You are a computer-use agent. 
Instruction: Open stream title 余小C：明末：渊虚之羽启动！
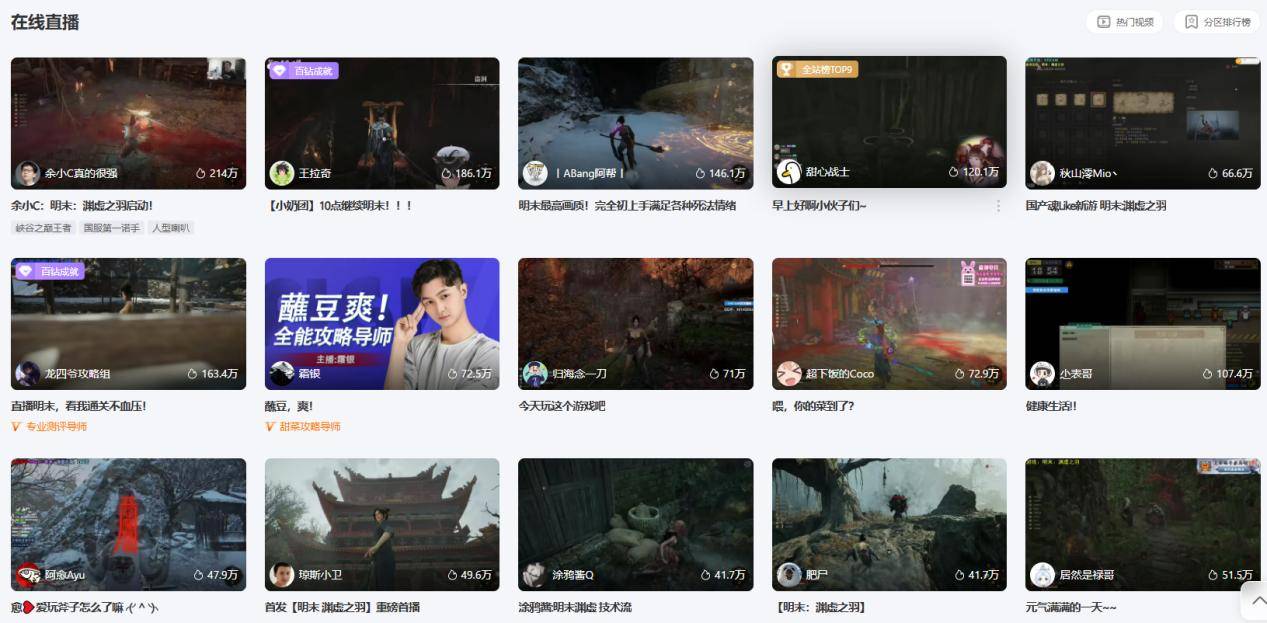[x=82, y=206]
